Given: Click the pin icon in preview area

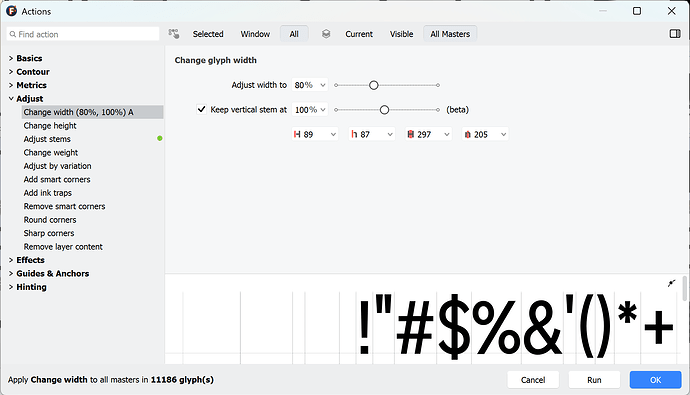Looking at the screenshot, I should (x=671, y=283).
